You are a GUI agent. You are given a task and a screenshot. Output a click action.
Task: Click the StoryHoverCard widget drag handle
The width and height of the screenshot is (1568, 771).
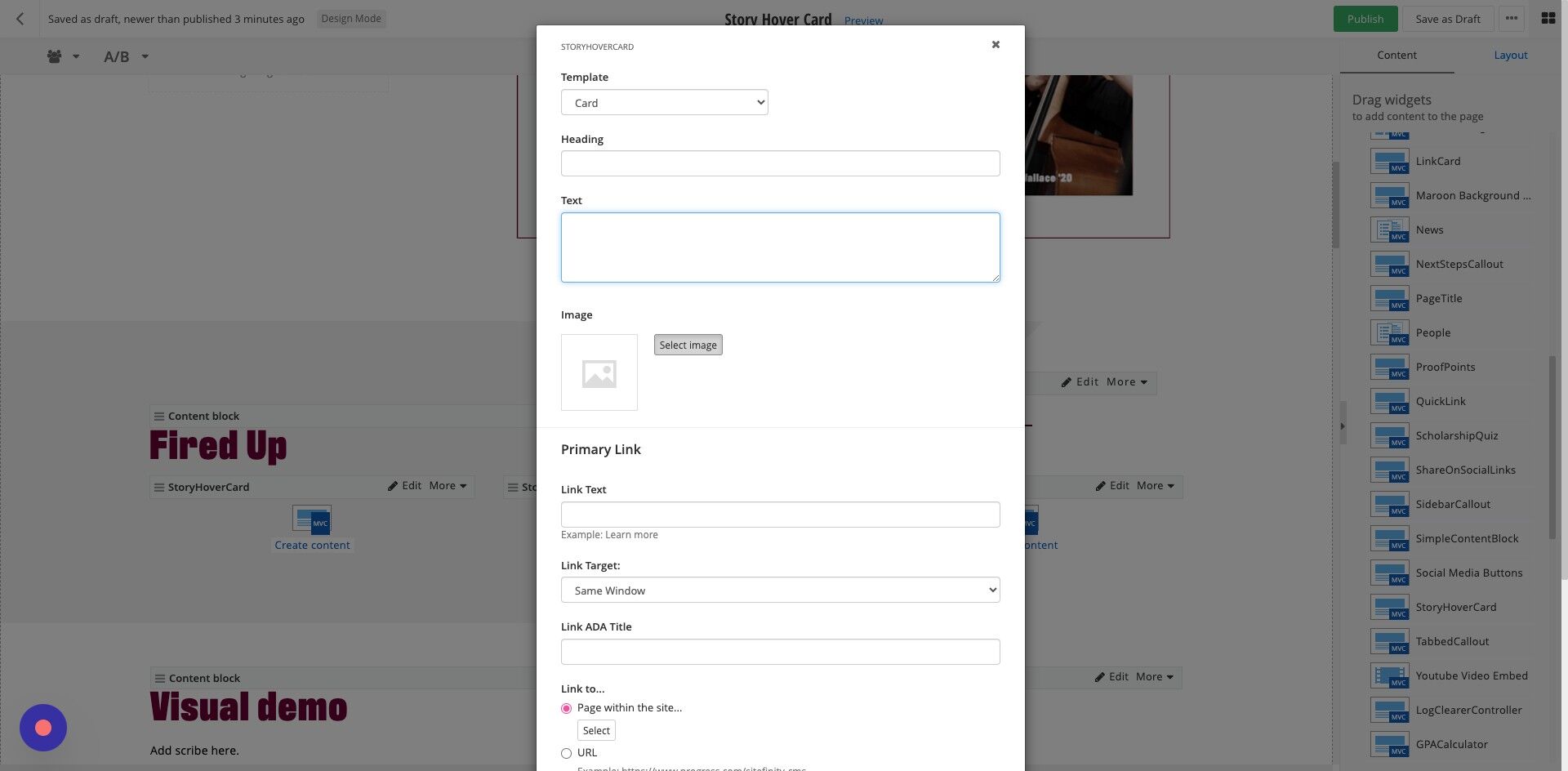click(x=159, y=487)
